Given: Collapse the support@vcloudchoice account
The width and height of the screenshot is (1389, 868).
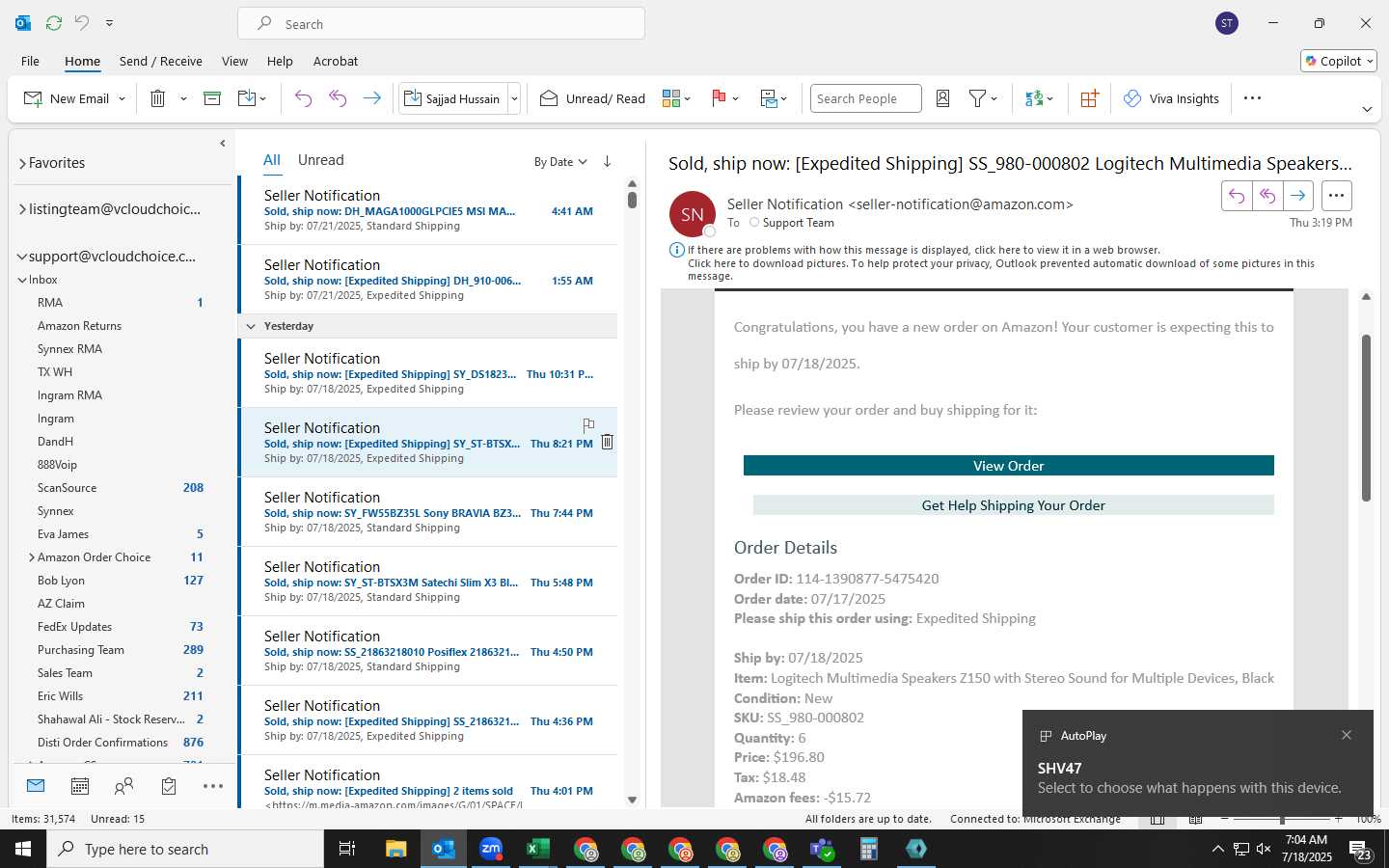Looking at the screenshot, I should (x=21, y=257).
